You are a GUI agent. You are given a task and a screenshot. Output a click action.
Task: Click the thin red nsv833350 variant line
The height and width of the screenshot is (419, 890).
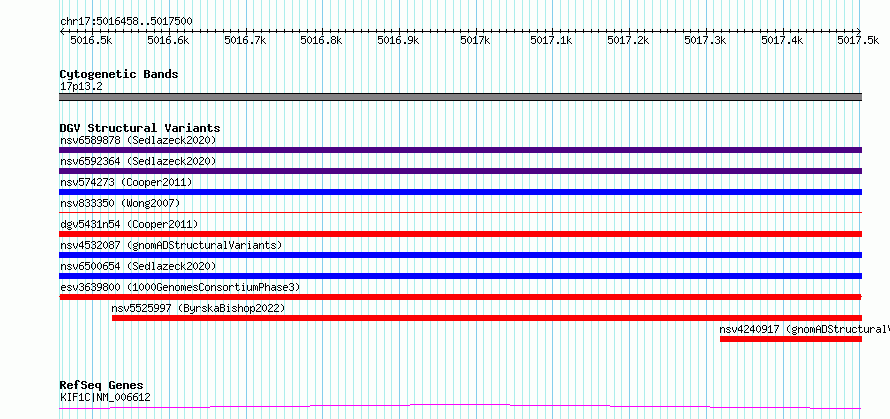460,212
